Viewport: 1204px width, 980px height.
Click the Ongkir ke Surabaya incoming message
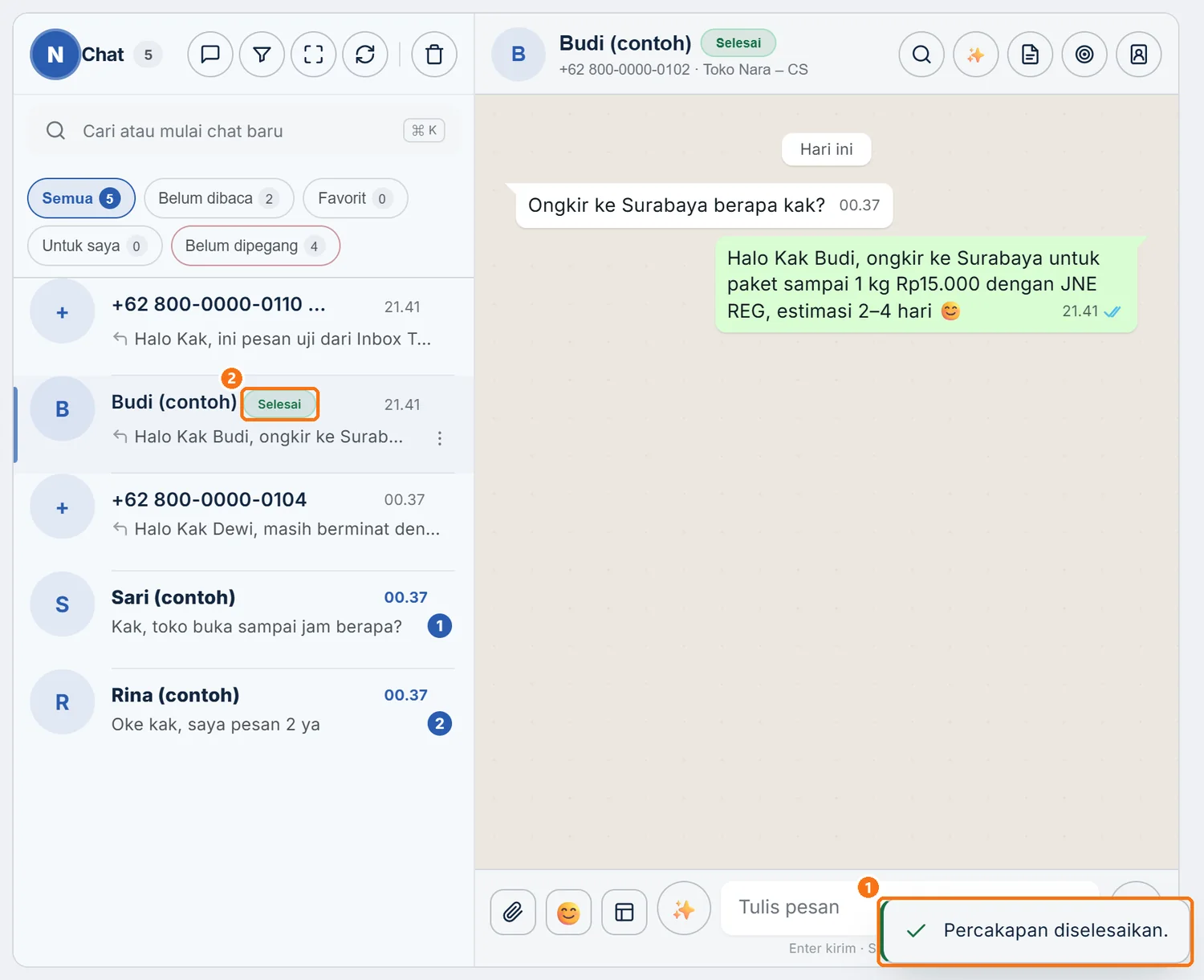click(704, 205)
